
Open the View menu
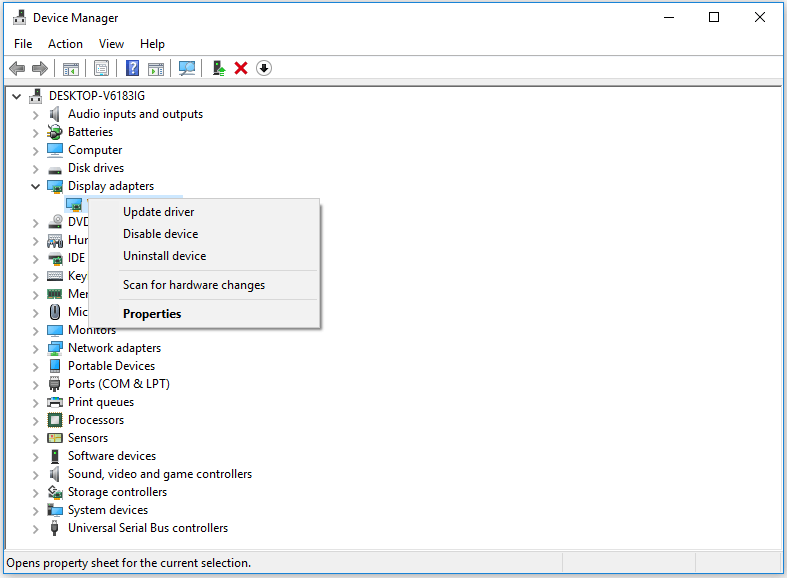(111, 44)
